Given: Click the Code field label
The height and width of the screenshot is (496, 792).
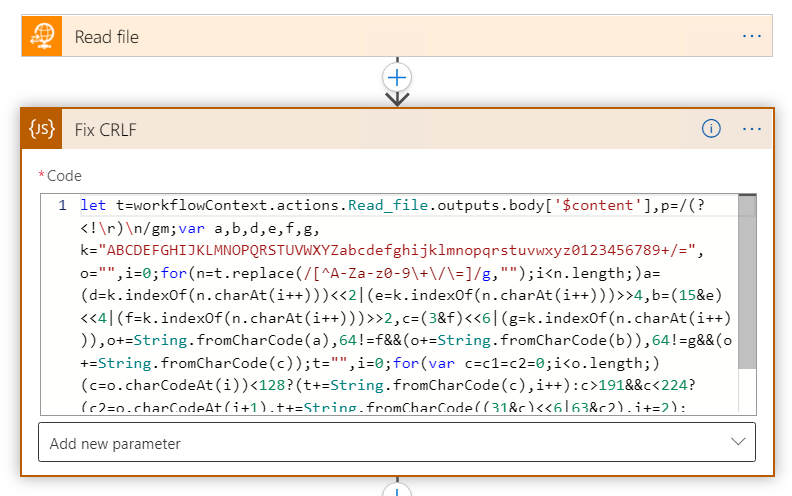Looking at the screenshot, I should (64, 176).
